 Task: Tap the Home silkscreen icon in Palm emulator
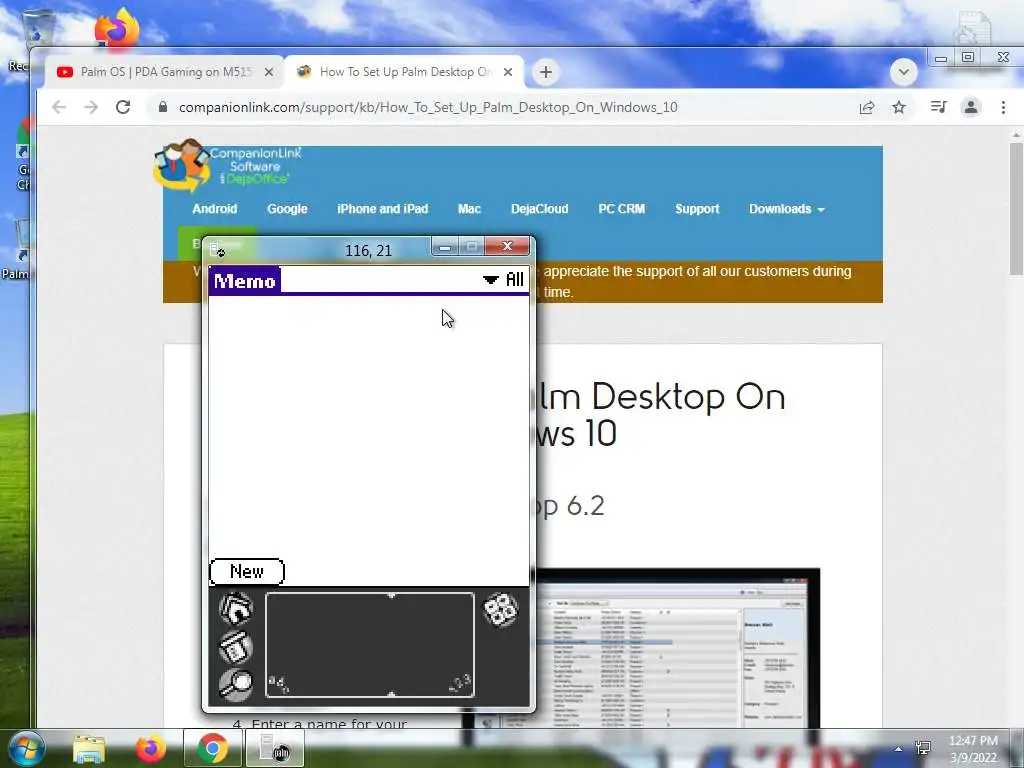pos(236,609)
